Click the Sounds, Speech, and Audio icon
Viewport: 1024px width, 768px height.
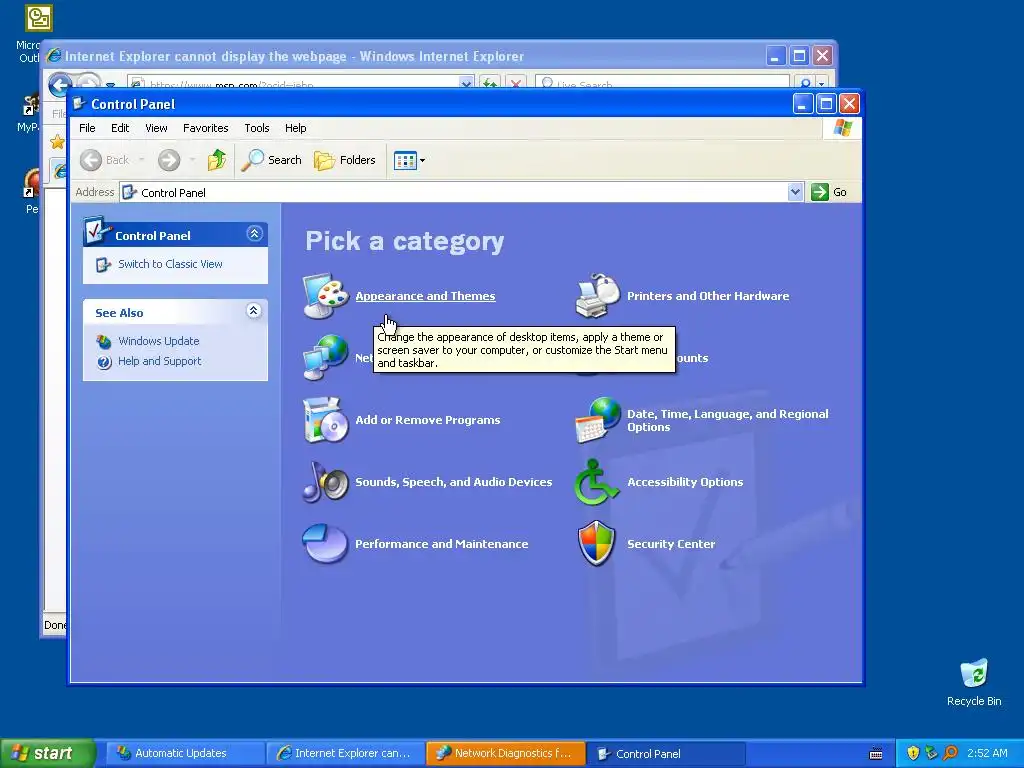pos(326,482)
